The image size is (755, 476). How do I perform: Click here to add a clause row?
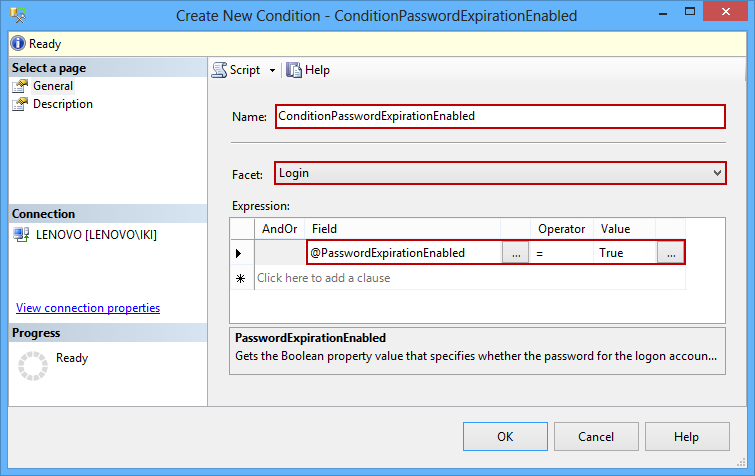[324, 278]
